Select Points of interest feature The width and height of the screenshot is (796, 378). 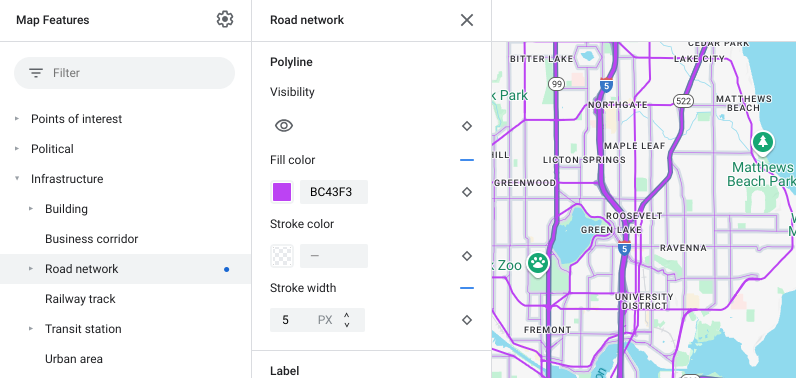(76, 119)
